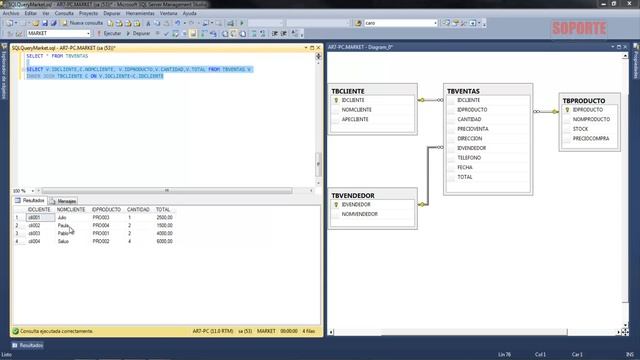
Task: Start debugging with Depurar button
Action: (x=138, y=33)
